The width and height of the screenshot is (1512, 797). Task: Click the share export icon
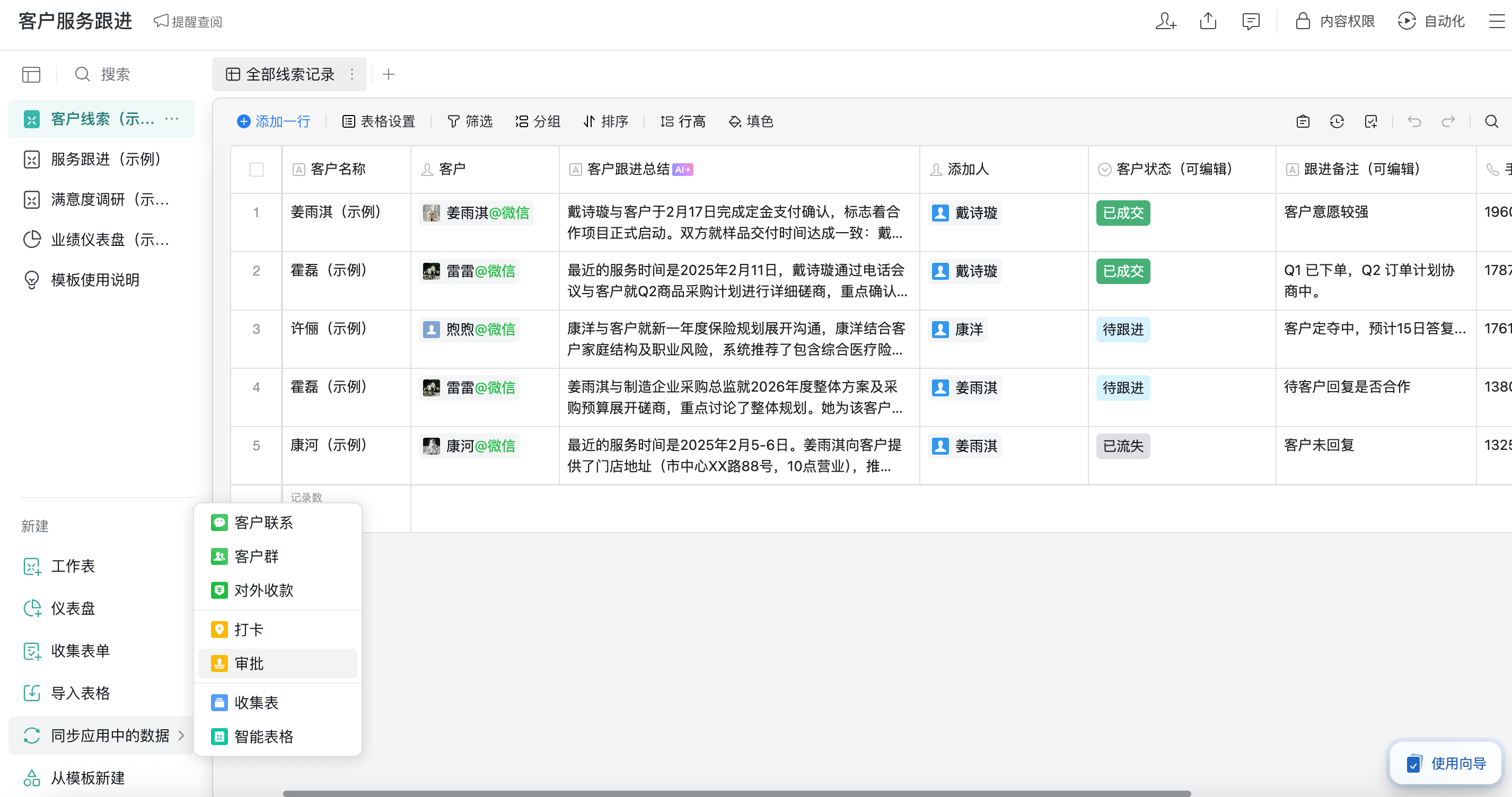coord(1208,22)
